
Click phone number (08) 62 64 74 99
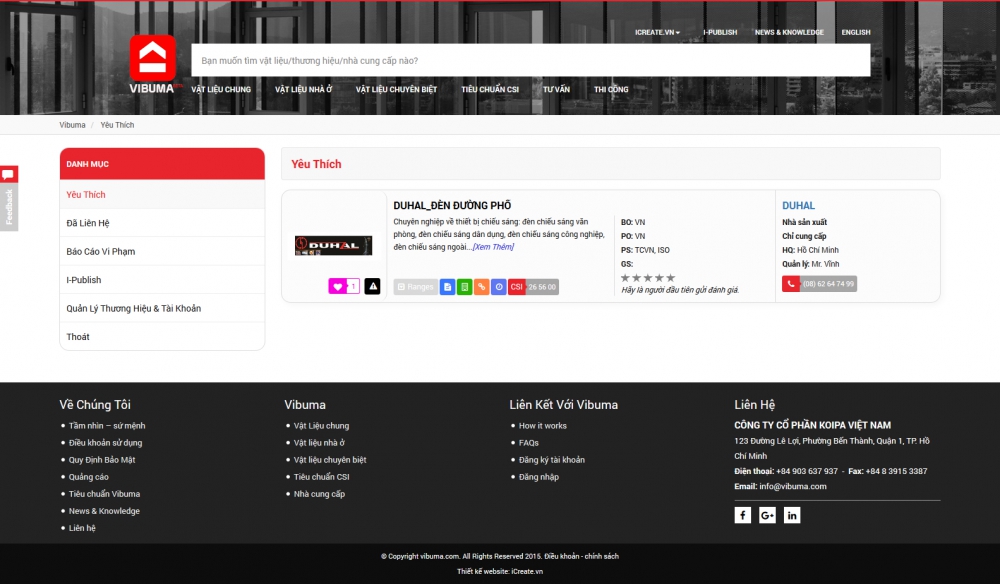tap(828, 284)
